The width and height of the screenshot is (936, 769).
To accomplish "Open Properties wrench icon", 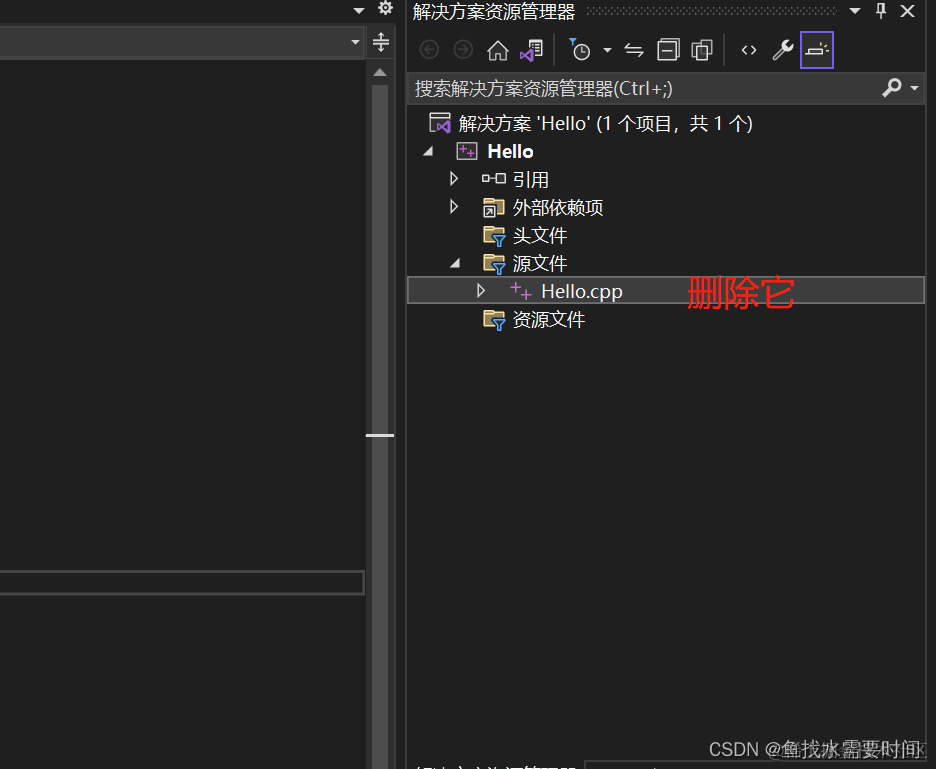I will tap(783, 50).
